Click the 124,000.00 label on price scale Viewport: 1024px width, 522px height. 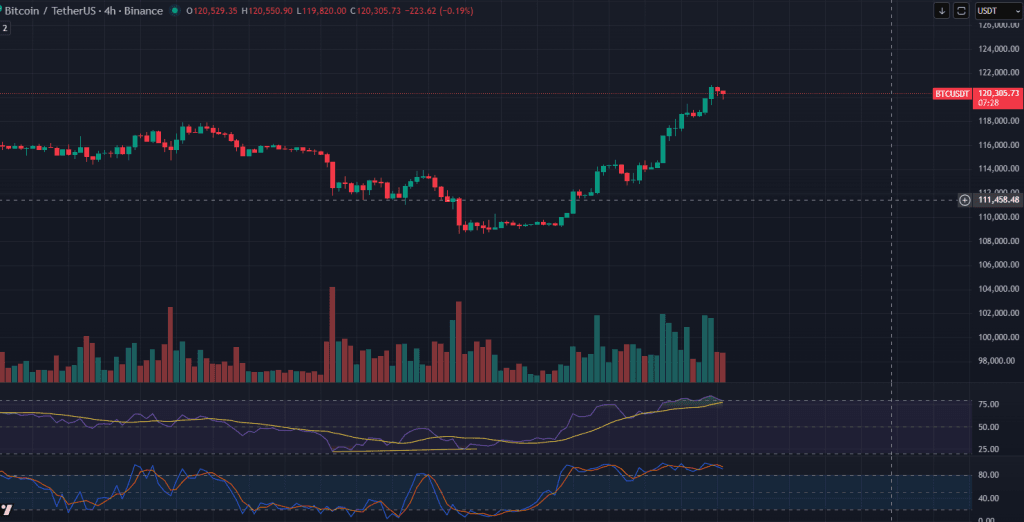[x=998, y=49]
